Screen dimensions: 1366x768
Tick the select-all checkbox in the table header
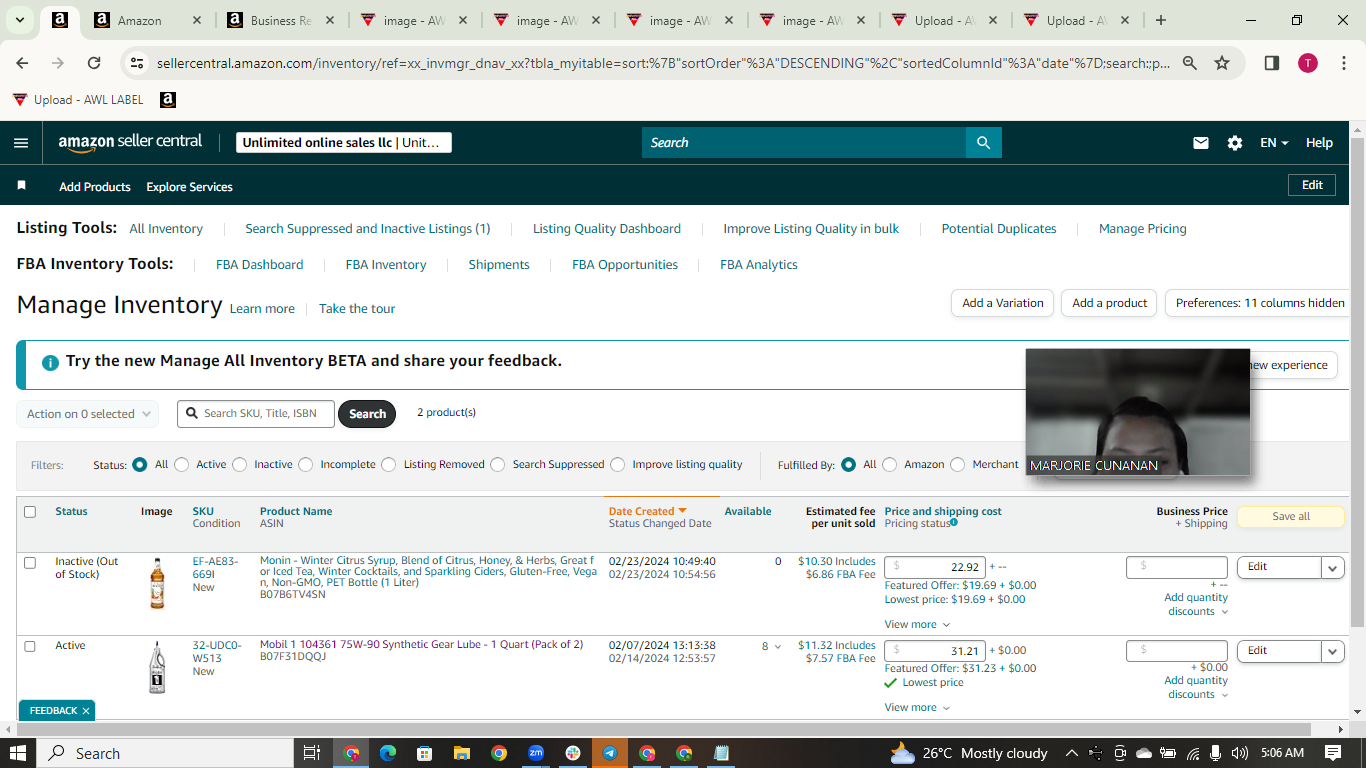click(30, 512)
